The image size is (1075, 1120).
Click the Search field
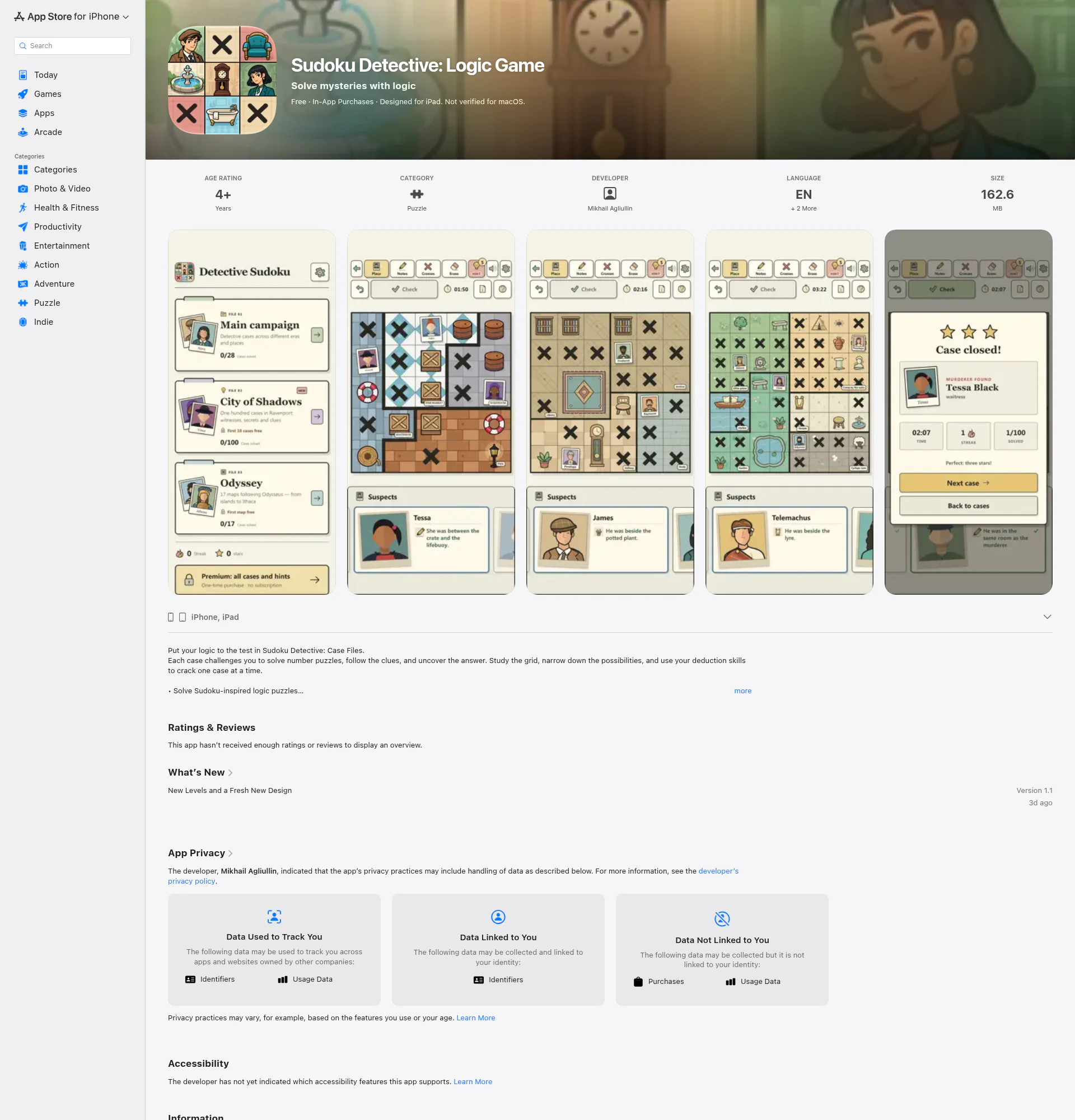point(73,46)
